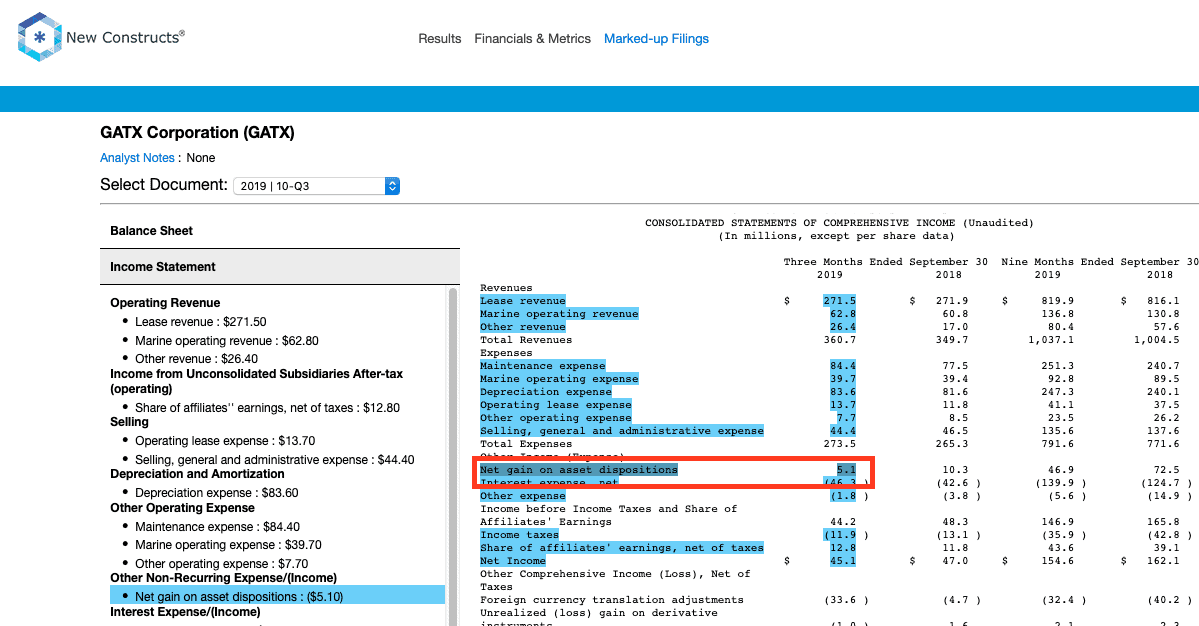Click highlighted Maintenance expense in filing

[x=543, y=366]
